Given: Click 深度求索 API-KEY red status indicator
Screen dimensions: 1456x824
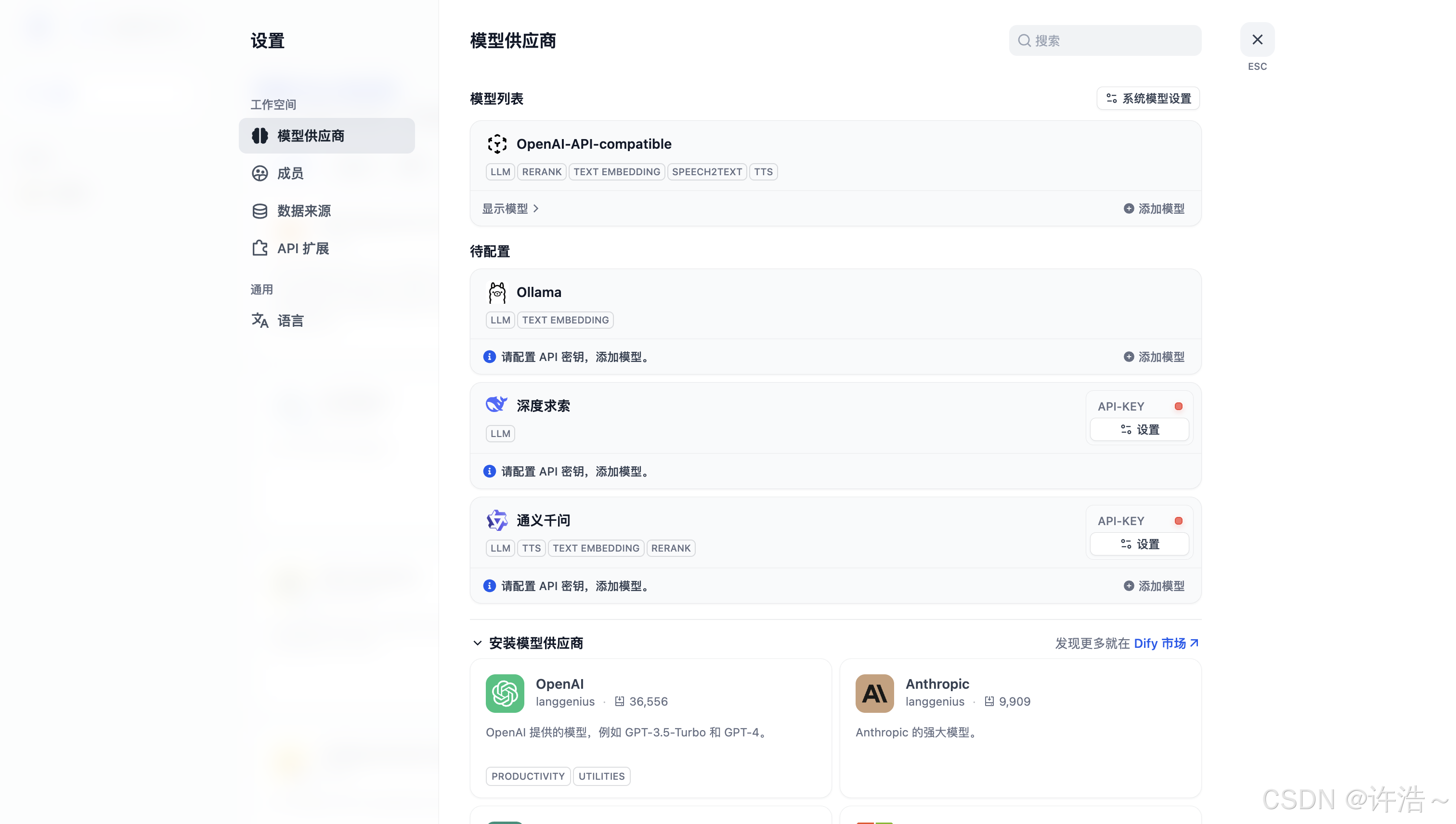Looking at the screenshot, I should pos(1178,406).
